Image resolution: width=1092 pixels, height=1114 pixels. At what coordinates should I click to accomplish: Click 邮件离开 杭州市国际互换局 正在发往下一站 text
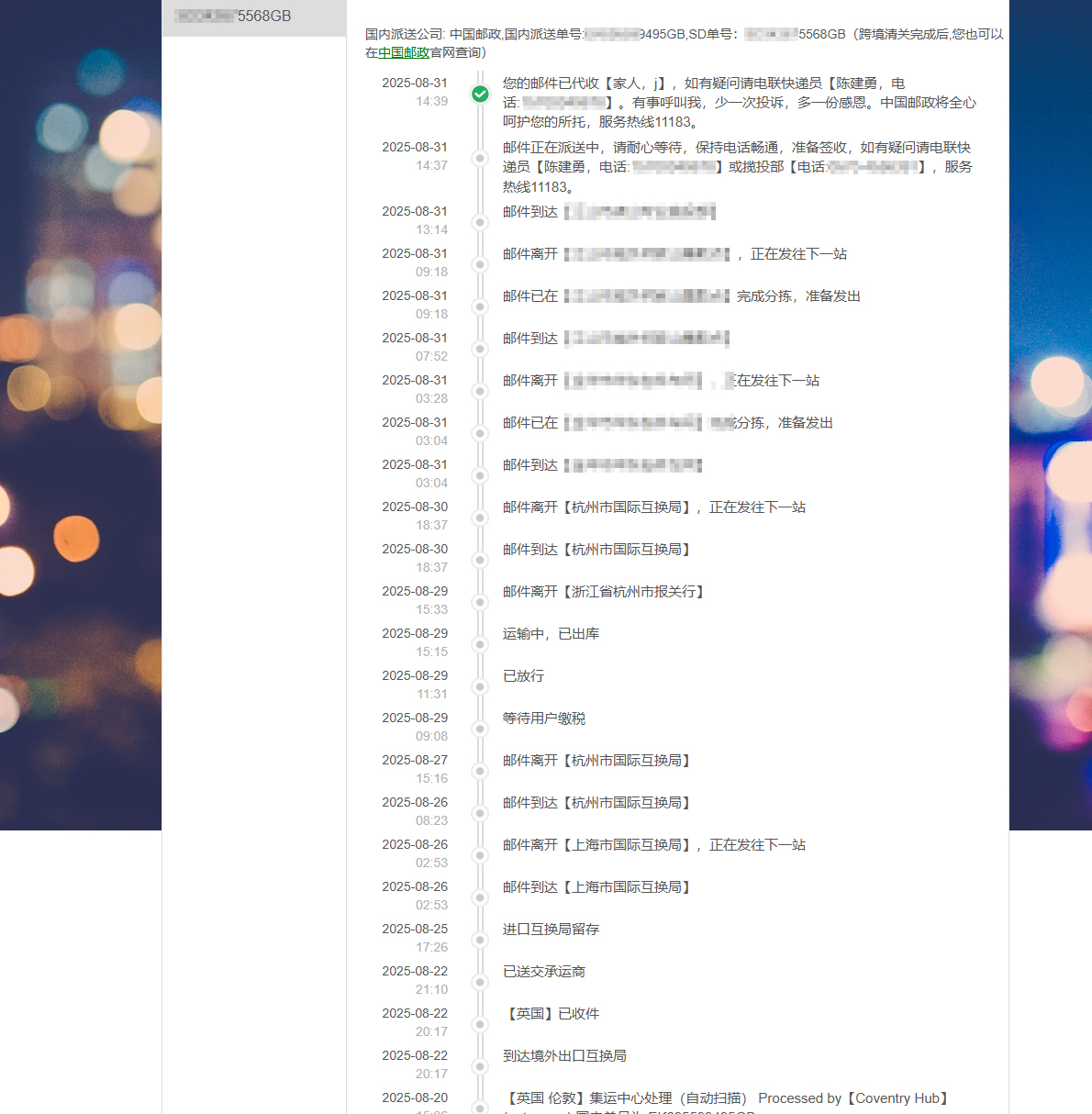point(653,507)
